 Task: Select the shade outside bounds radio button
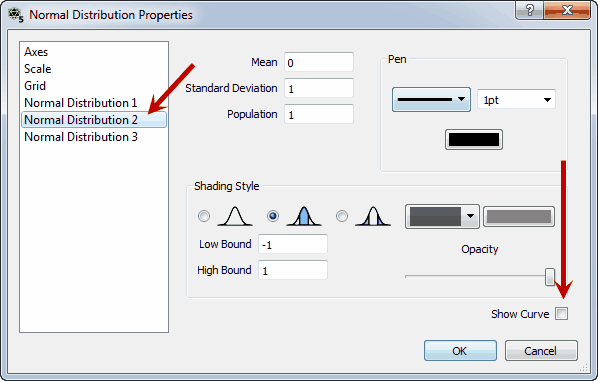(342, 216)
